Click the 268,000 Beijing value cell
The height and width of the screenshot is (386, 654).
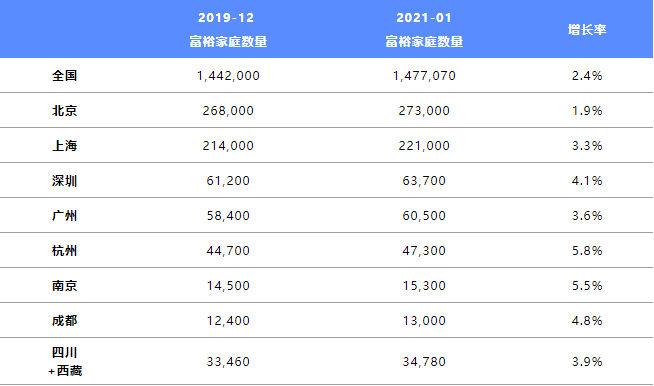228,111
